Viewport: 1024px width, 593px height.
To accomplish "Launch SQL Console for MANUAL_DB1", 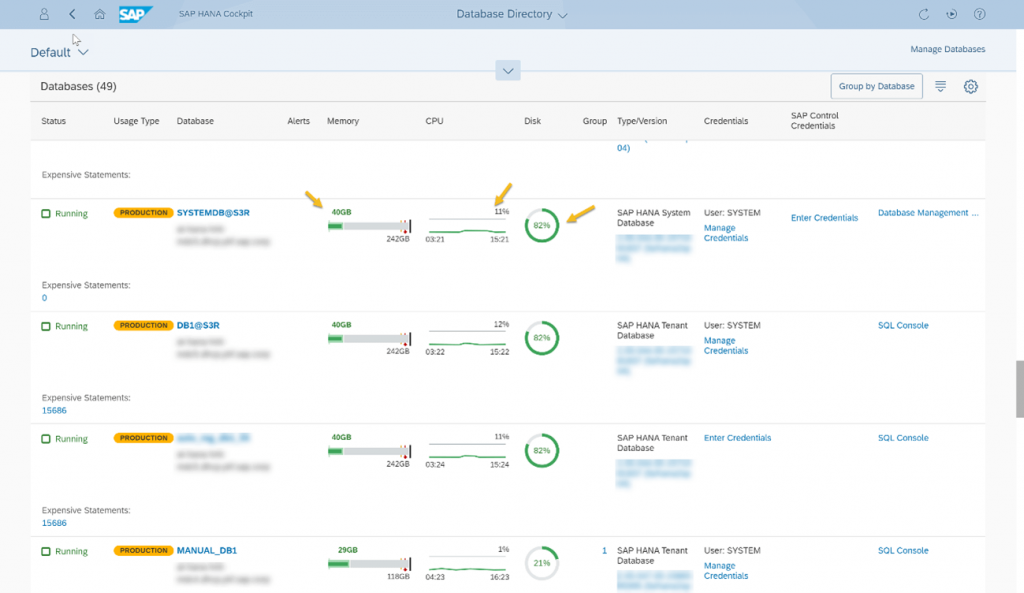I will 903,551.
